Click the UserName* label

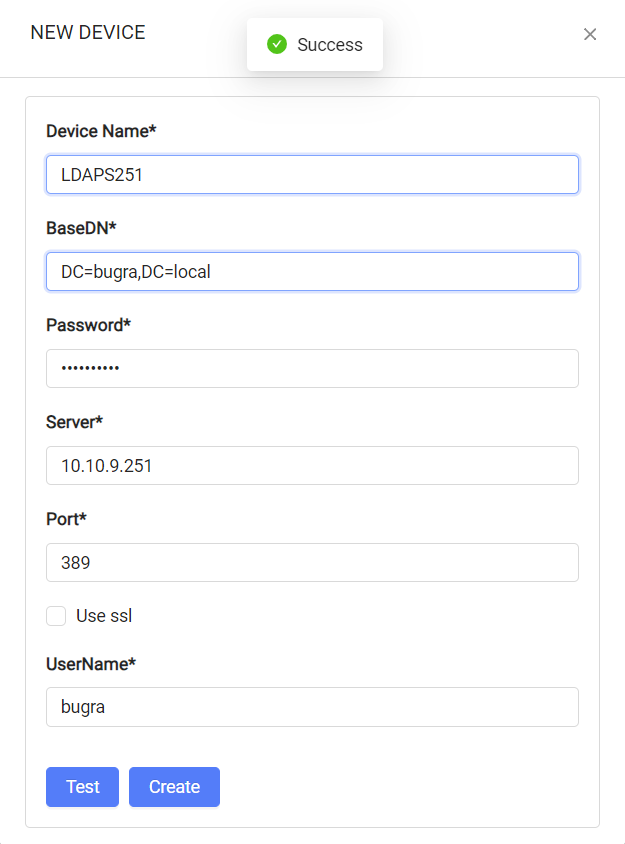tap(91, 664)
